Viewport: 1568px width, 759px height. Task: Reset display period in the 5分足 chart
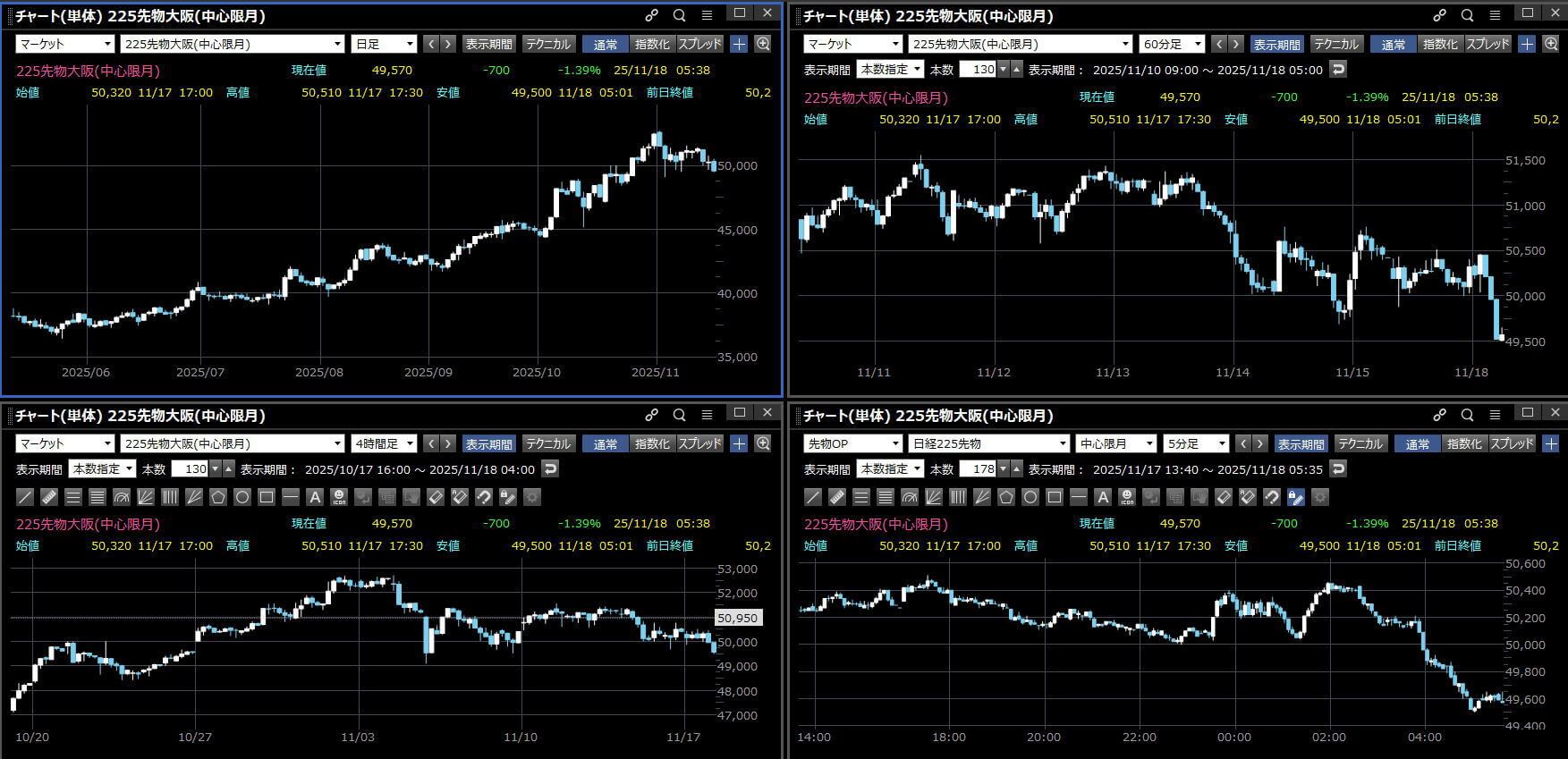(1338, 468)
